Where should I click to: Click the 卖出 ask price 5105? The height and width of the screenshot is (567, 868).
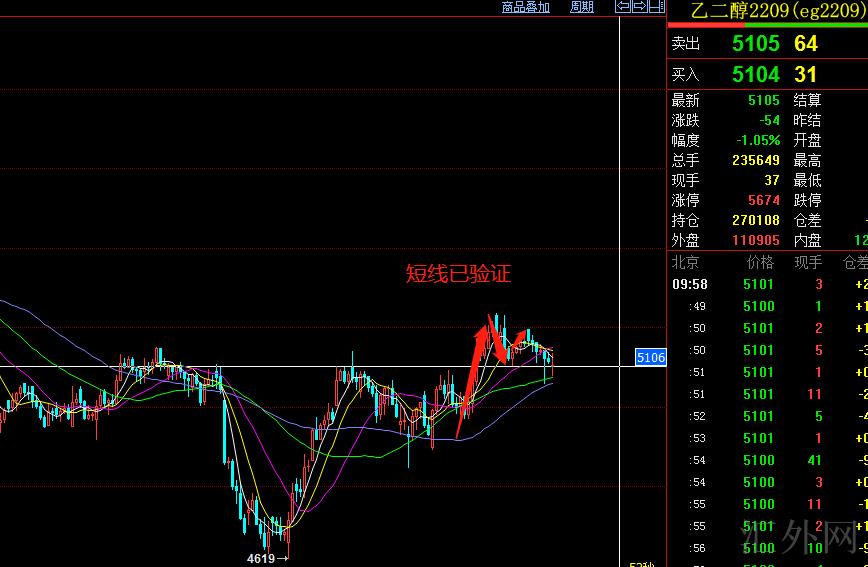[755, 44]
